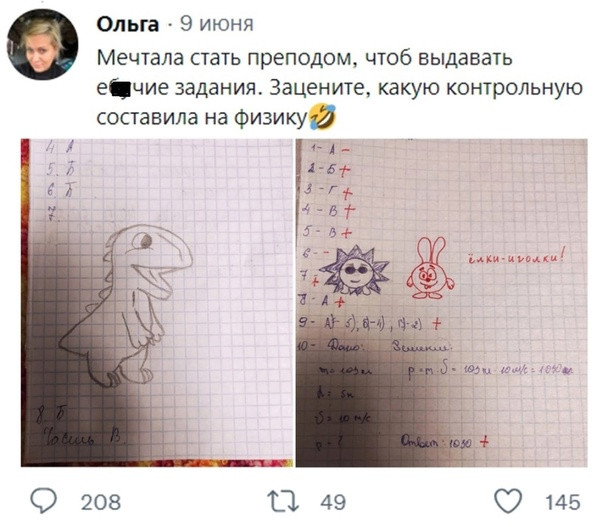
Task: Open the dinosaur drawing photo
Action: [157, 302]
